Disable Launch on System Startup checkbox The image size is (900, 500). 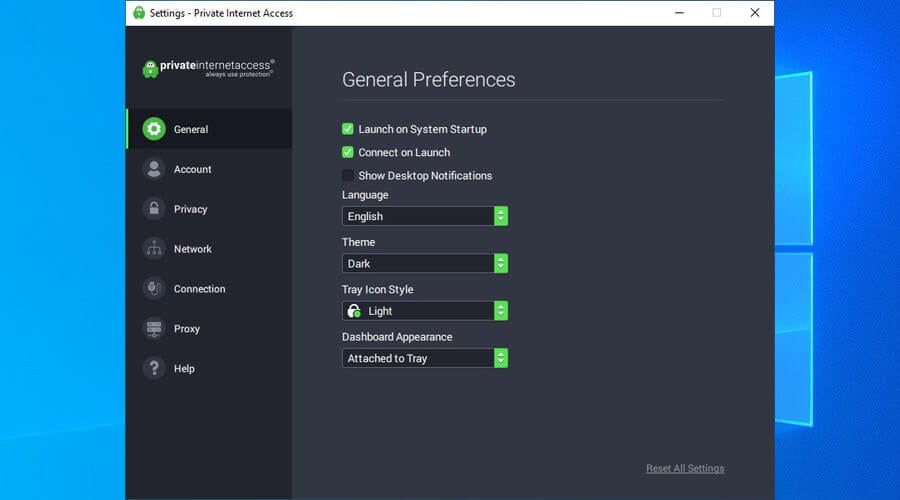click(x=347, y=129)
